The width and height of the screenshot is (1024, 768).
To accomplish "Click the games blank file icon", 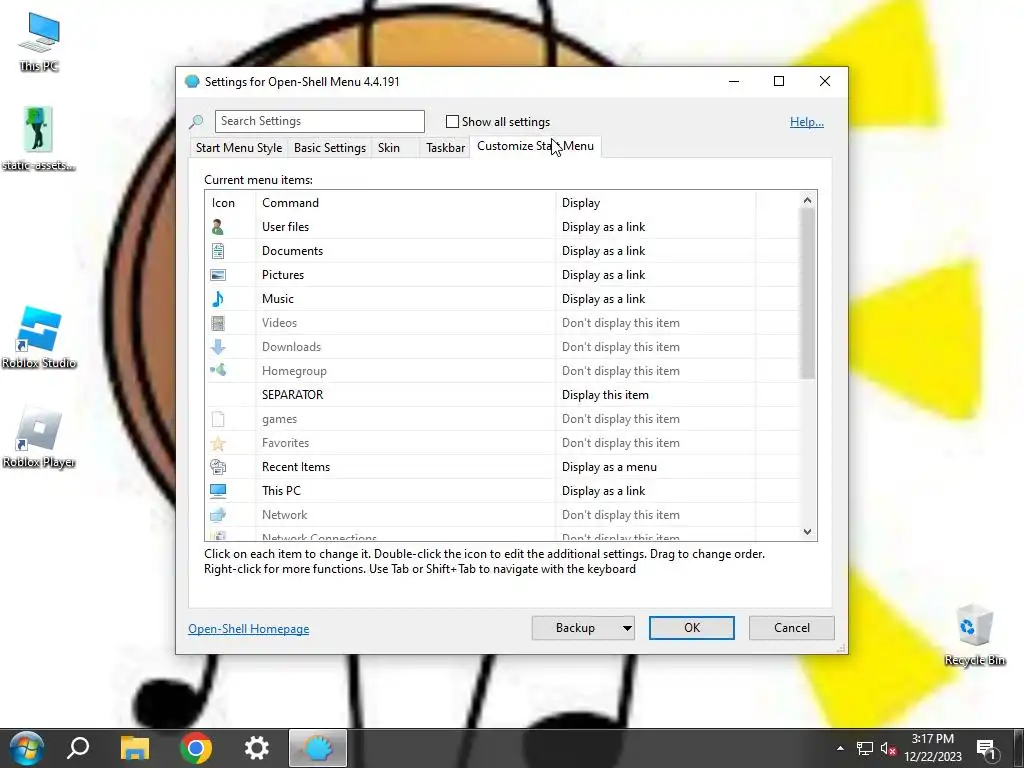I will (x=218, y=419).
